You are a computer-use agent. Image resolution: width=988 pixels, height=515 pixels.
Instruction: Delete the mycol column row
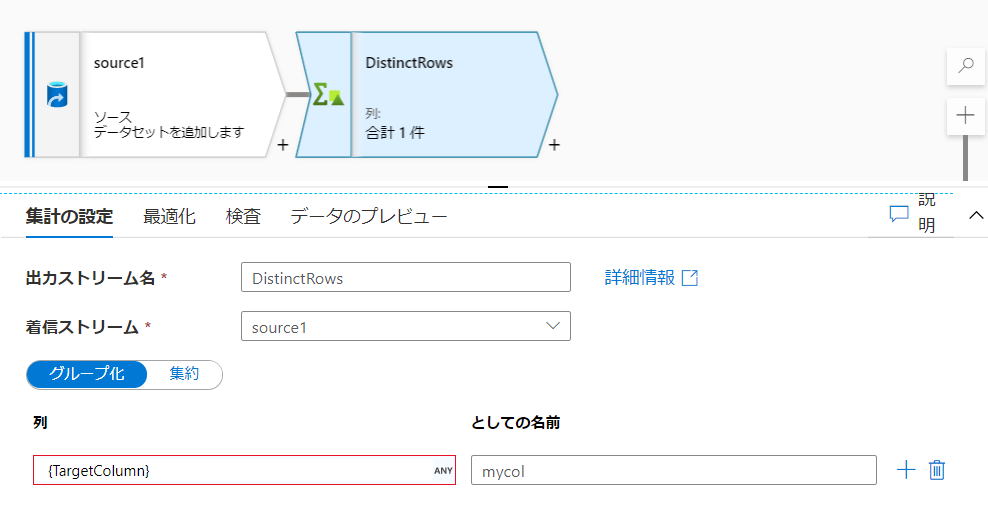click(937, 470)
